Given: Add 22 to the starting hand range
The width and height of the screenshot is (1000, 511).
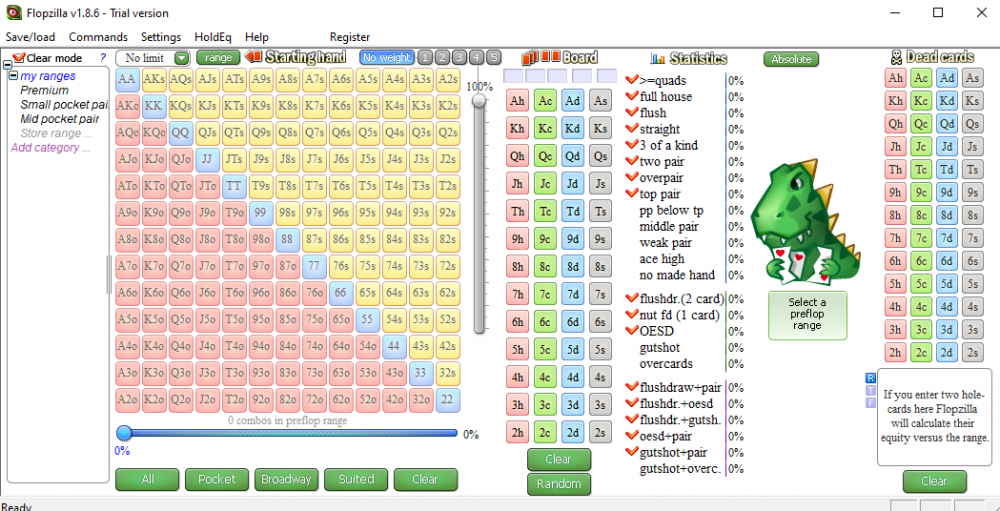Looking at the screenshot, I should (x=448, y=401).
